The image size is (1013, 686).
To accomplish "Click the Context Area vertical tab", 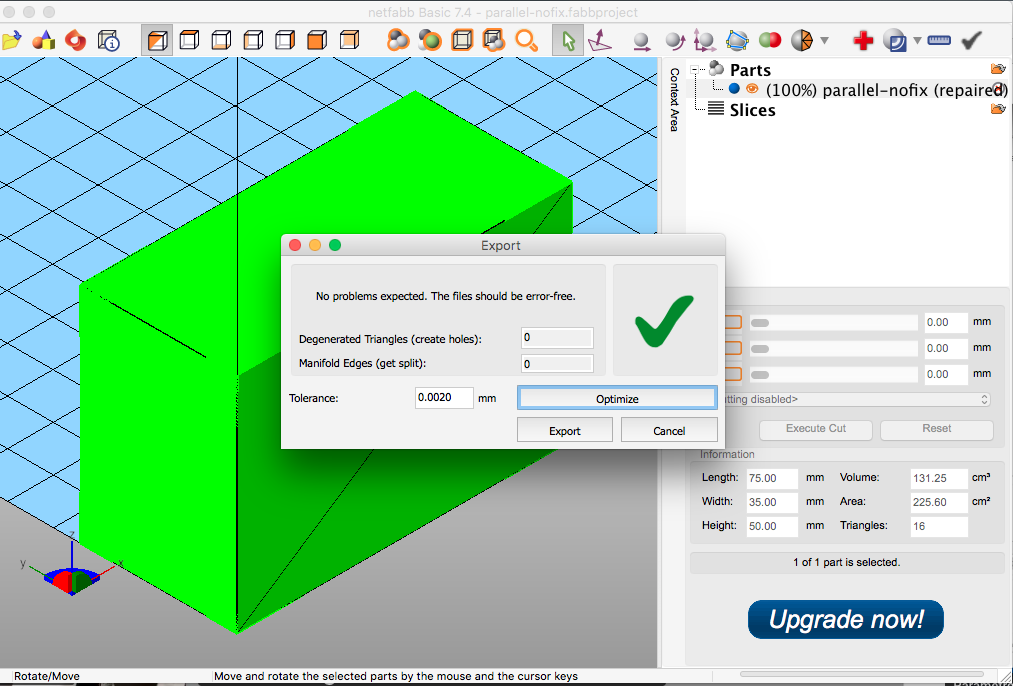I will click(x=674, y=99).
